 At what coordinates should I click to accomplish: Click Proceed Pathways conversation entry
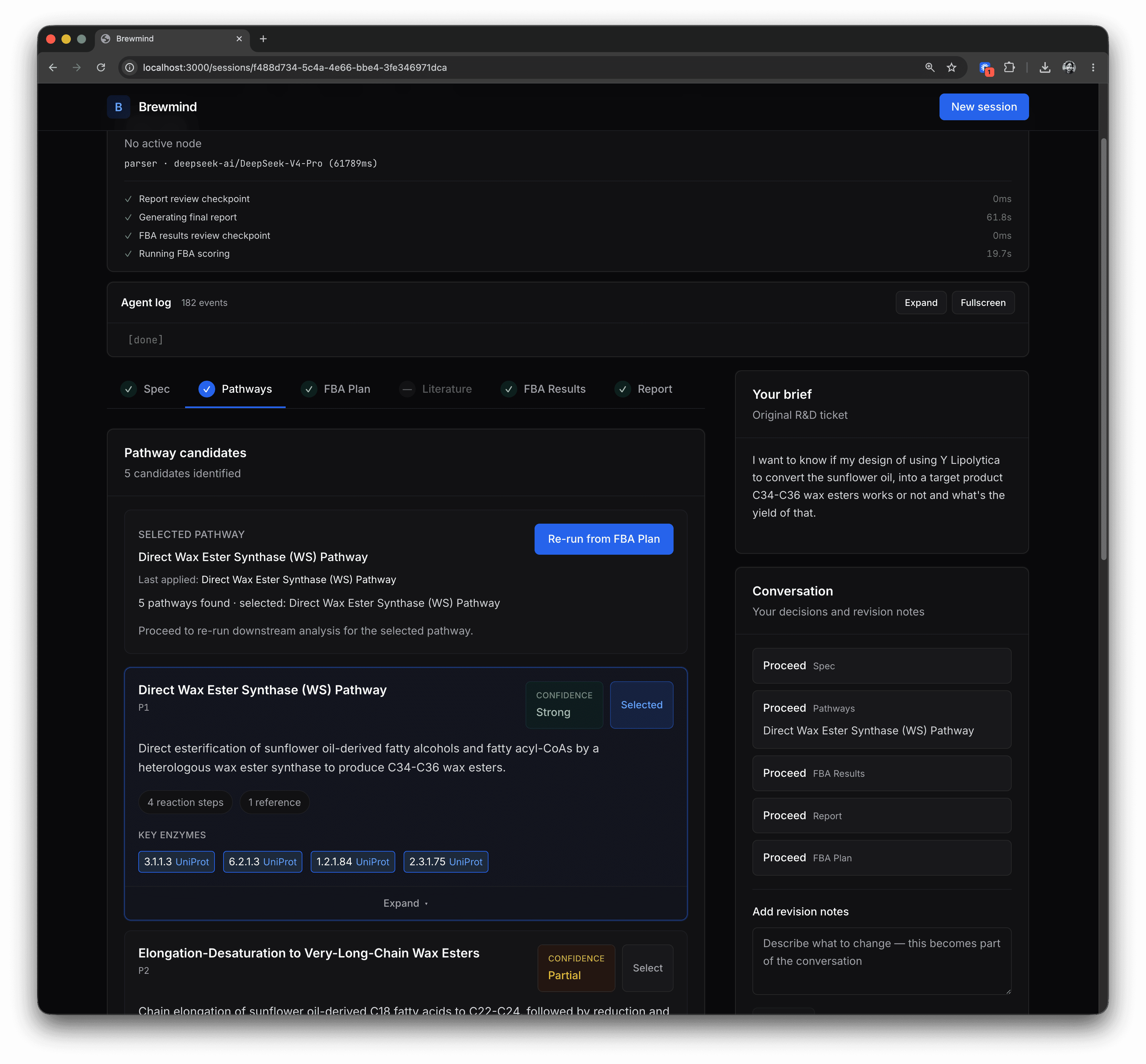click(881, 719)
